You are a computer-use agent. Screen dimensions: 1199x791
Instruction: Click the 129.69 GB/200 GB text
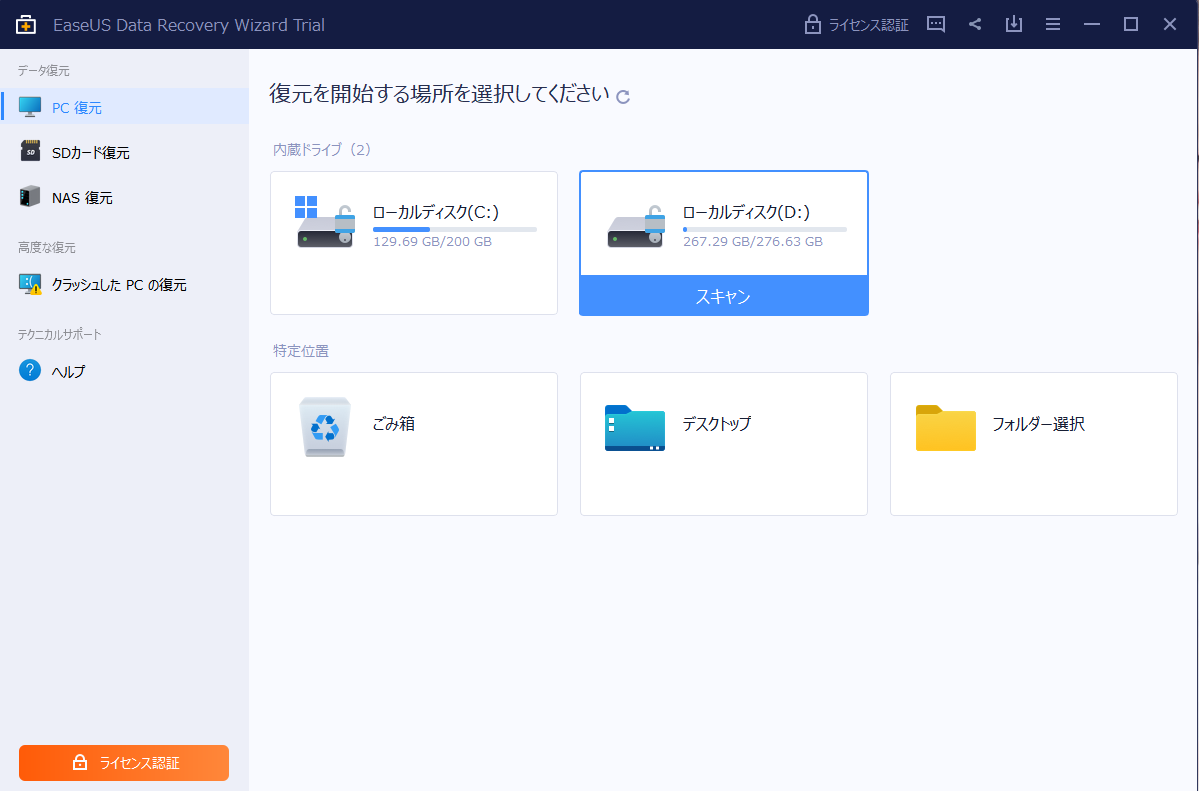[x=432, y=242]
